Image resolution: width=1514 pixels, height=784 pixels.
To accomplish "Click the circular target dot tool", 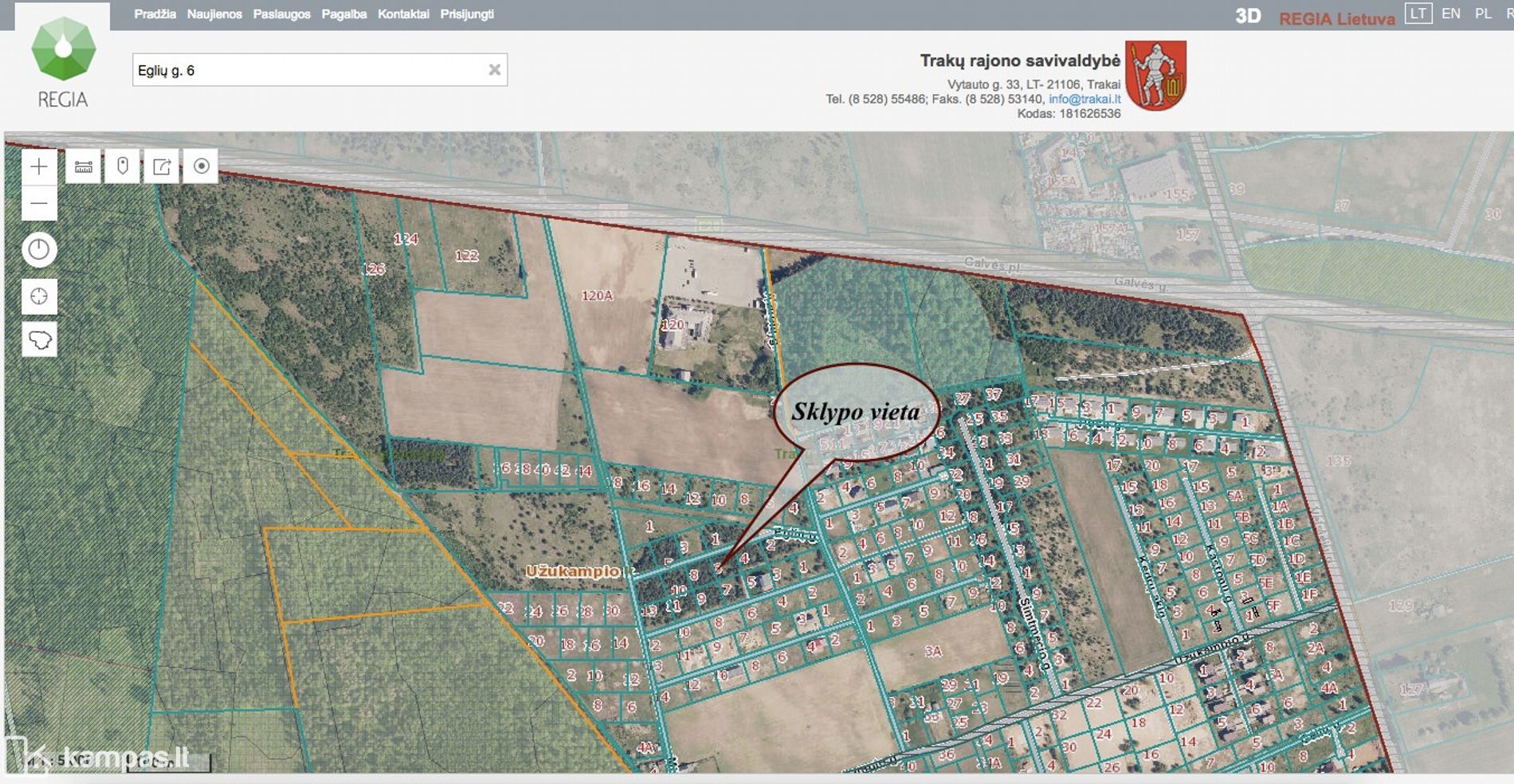I will coord(201,167).
